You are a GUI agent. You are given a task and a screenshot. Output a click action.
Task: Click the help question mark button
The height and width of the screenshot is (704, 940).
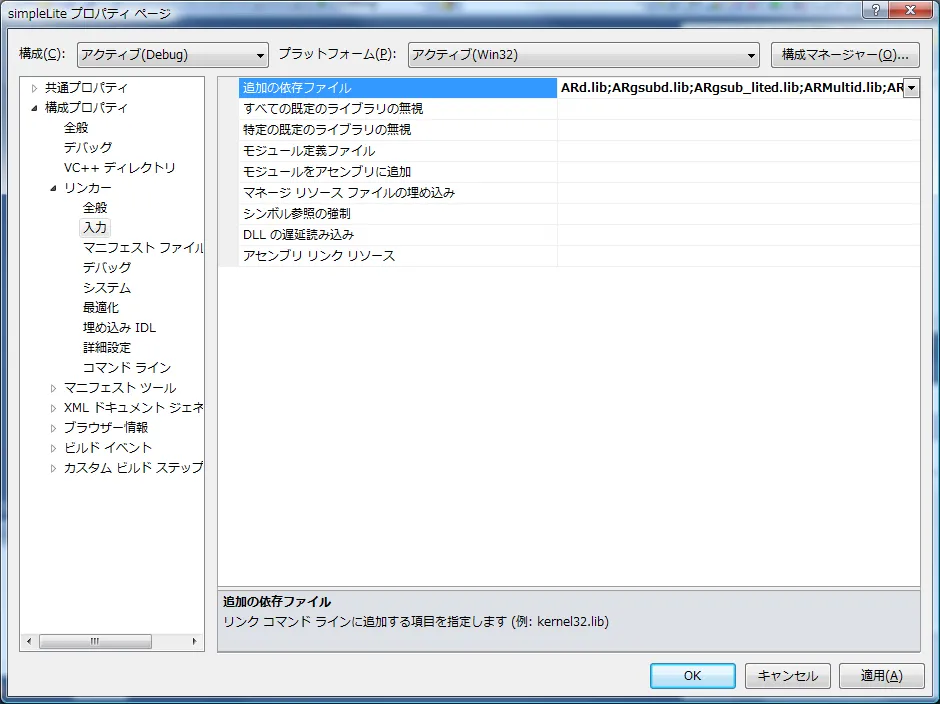click(x=875, y=10)
